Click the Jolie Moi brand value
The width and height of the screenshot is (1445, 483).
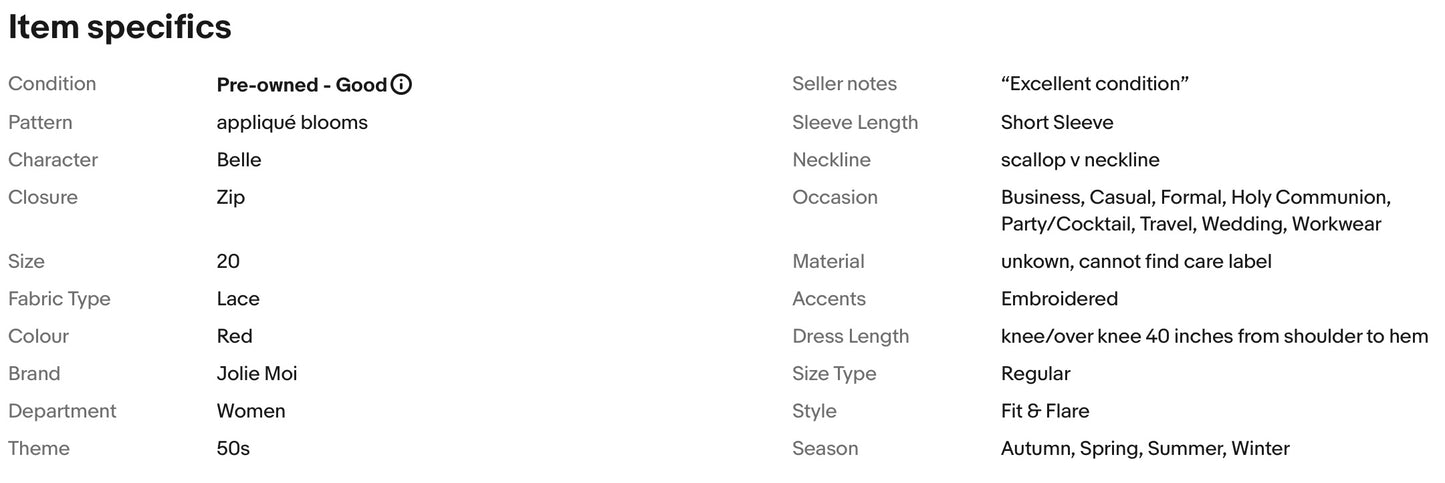click(257, 374)
